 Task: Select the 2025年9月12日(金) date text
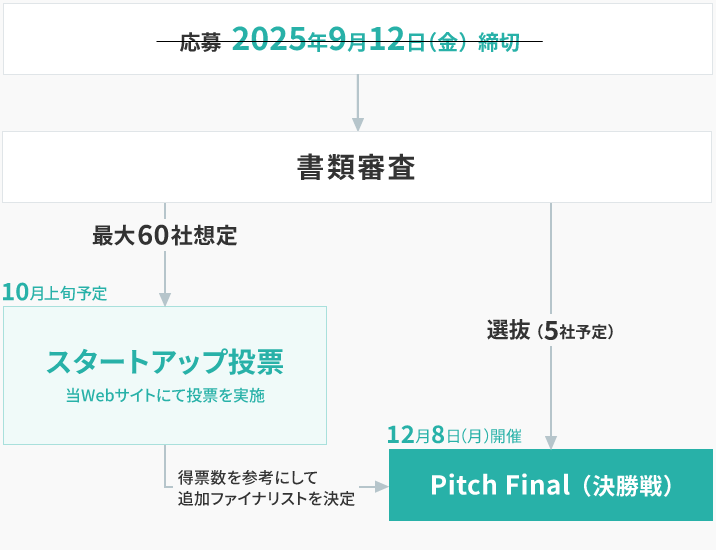(349, 39)
